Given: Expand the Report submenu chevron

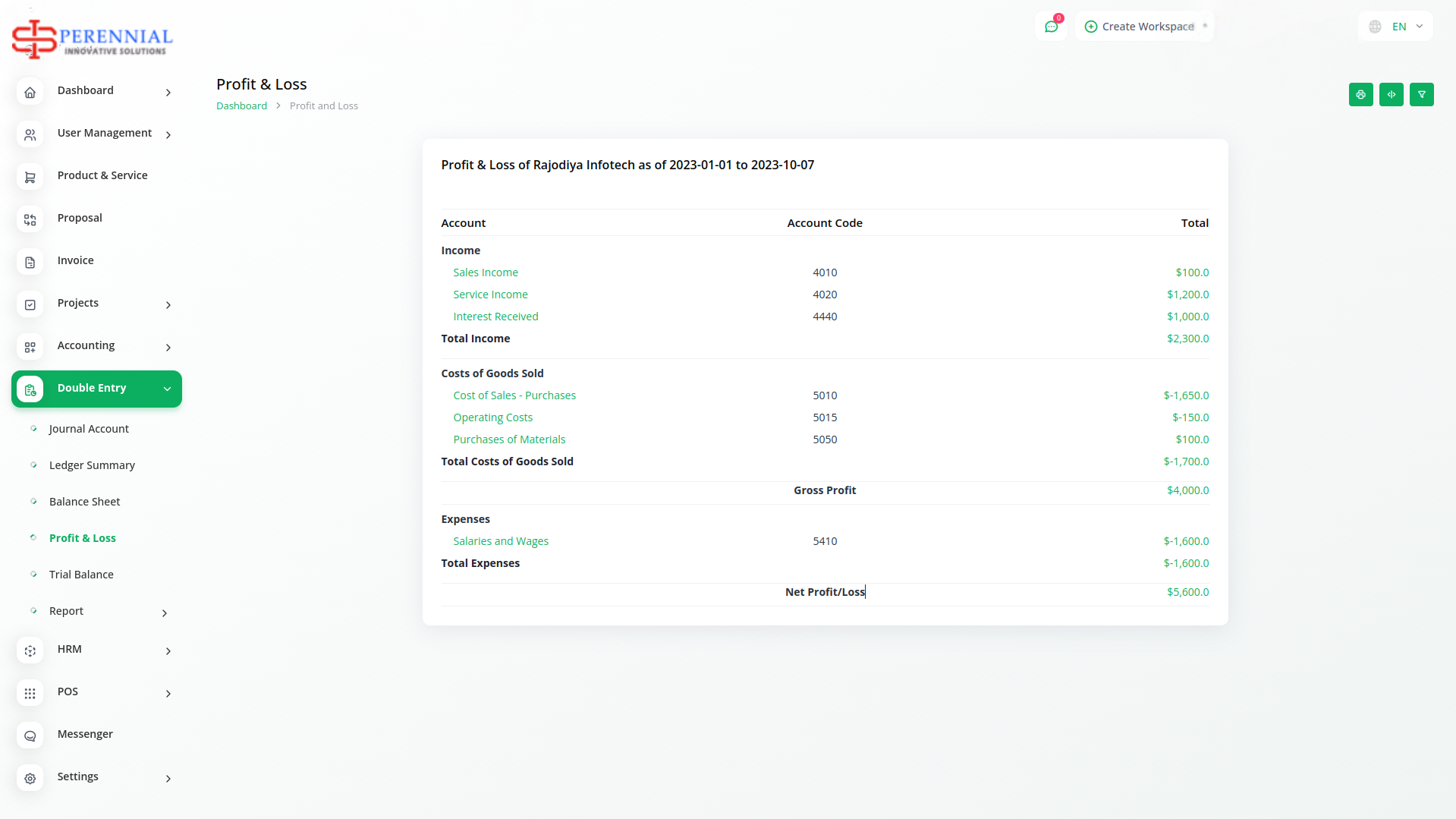Looking at the screenshot, I should [164, 613].
